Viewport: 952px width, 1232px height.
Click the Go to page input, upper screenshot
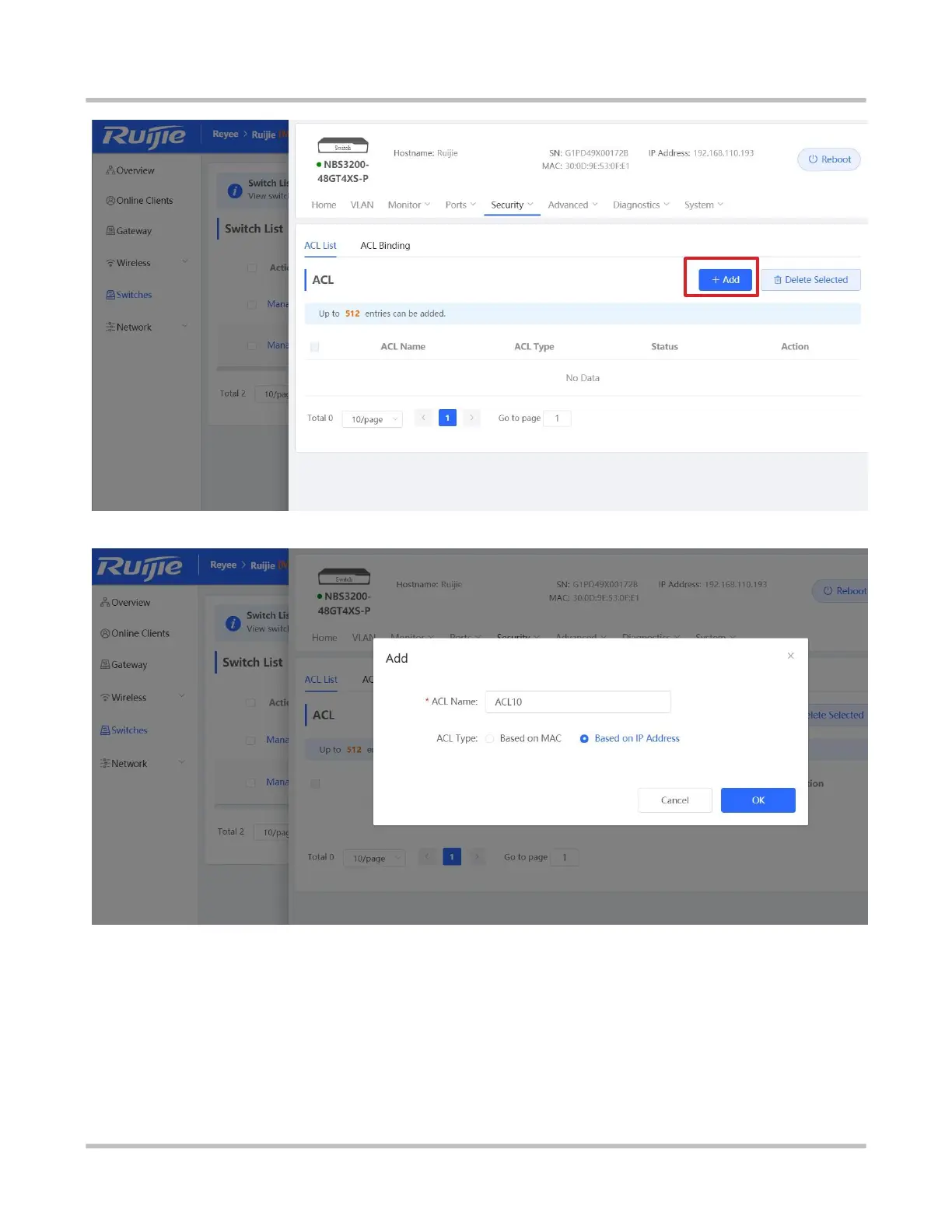click(557, 418)
